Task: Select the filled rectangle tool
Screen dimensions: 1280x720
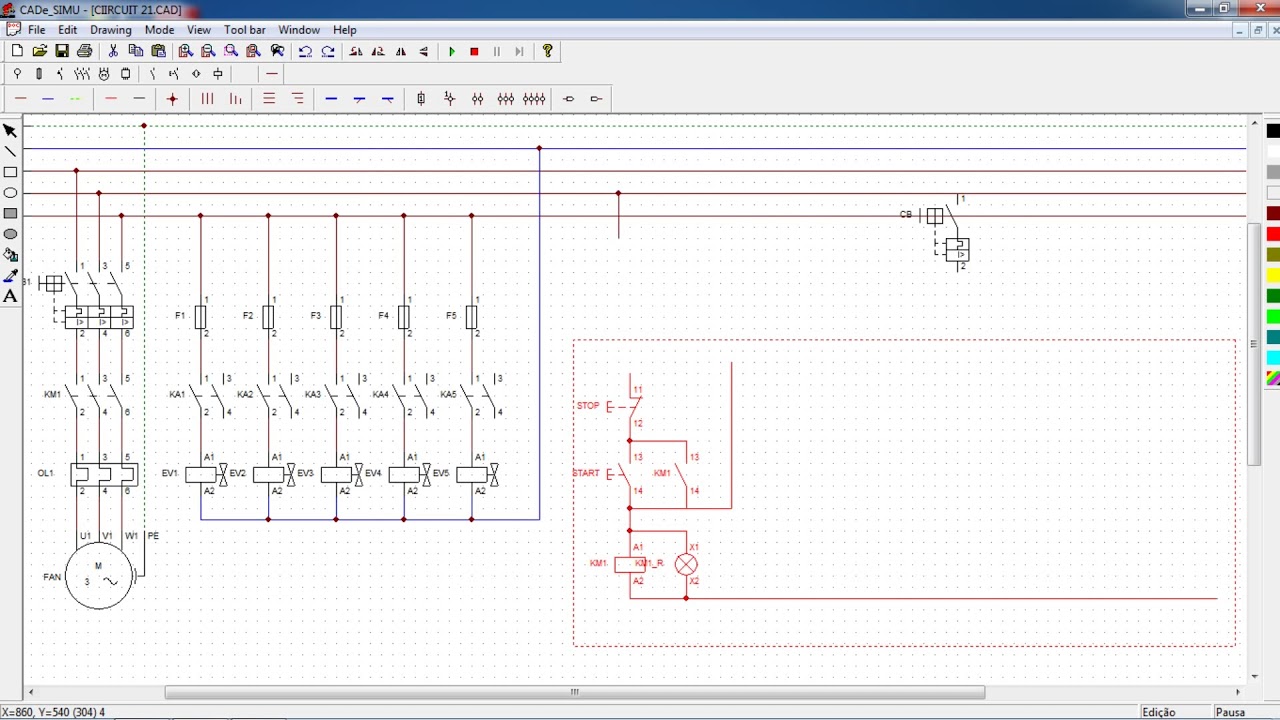Action: point(10,213)
